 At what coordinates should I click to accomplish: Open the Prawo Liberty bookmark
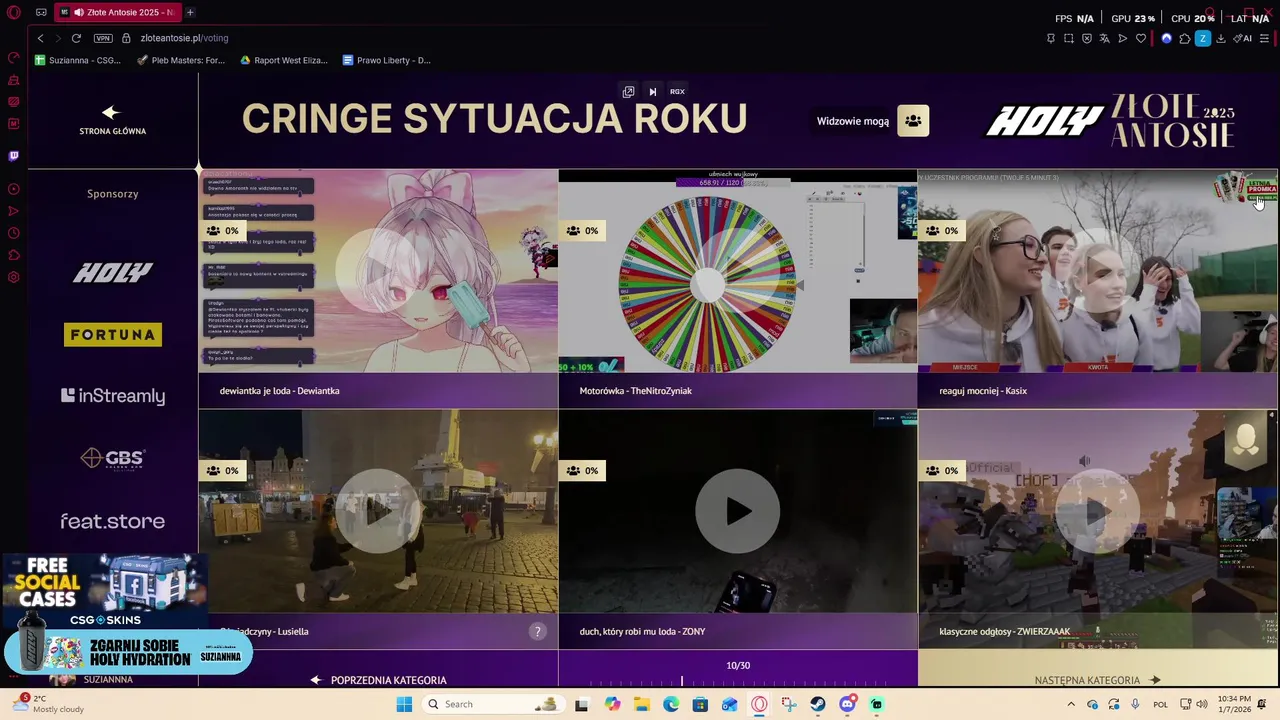pos(387,60)
